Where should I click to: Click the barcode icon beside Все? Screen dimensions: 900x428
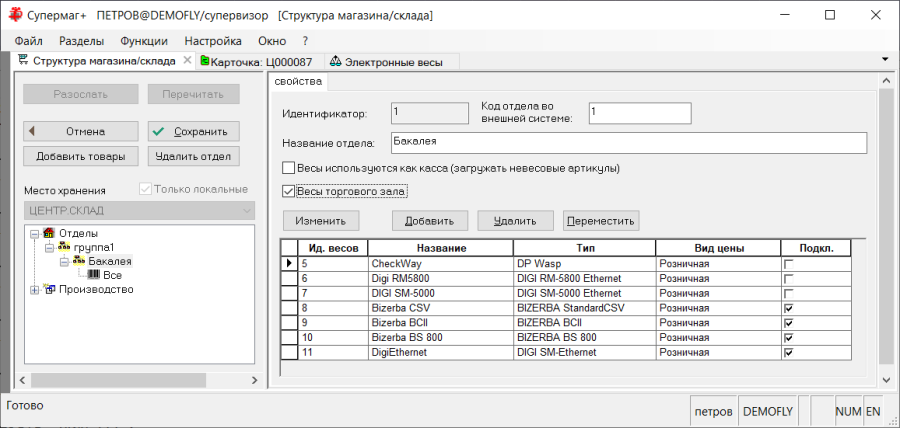point(94,275)
